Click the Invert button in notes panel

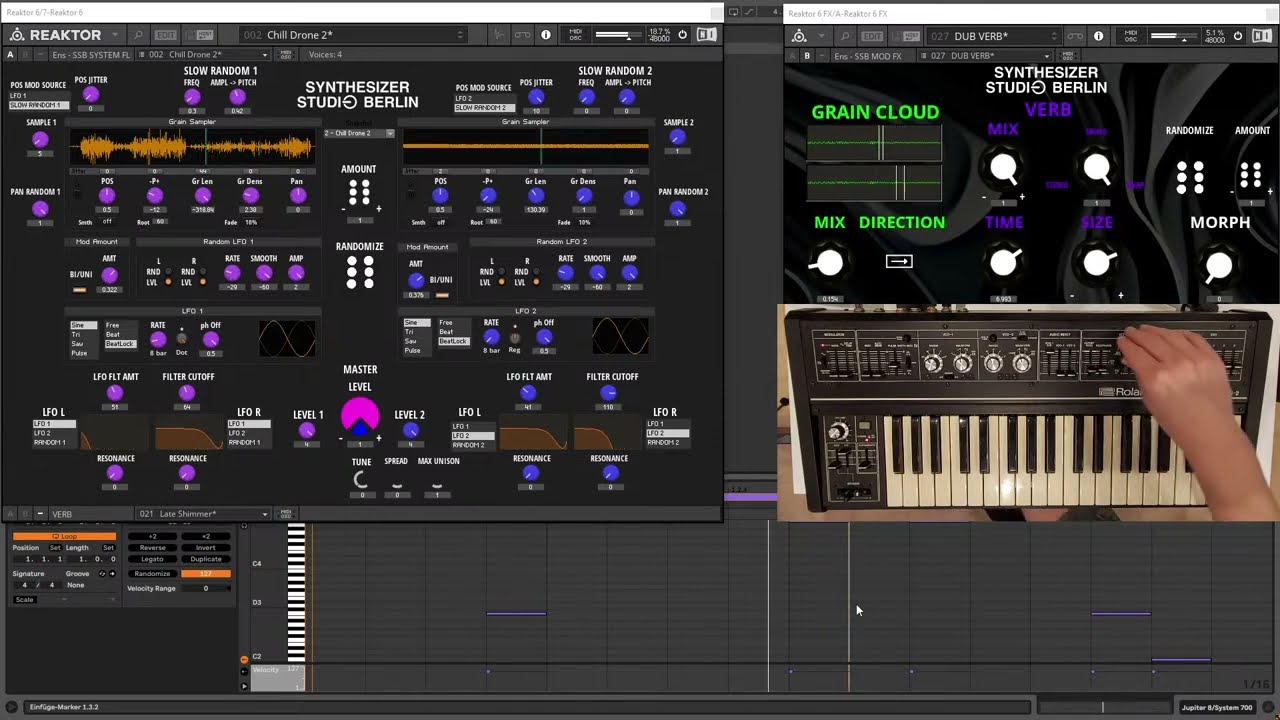pos(206,548)
